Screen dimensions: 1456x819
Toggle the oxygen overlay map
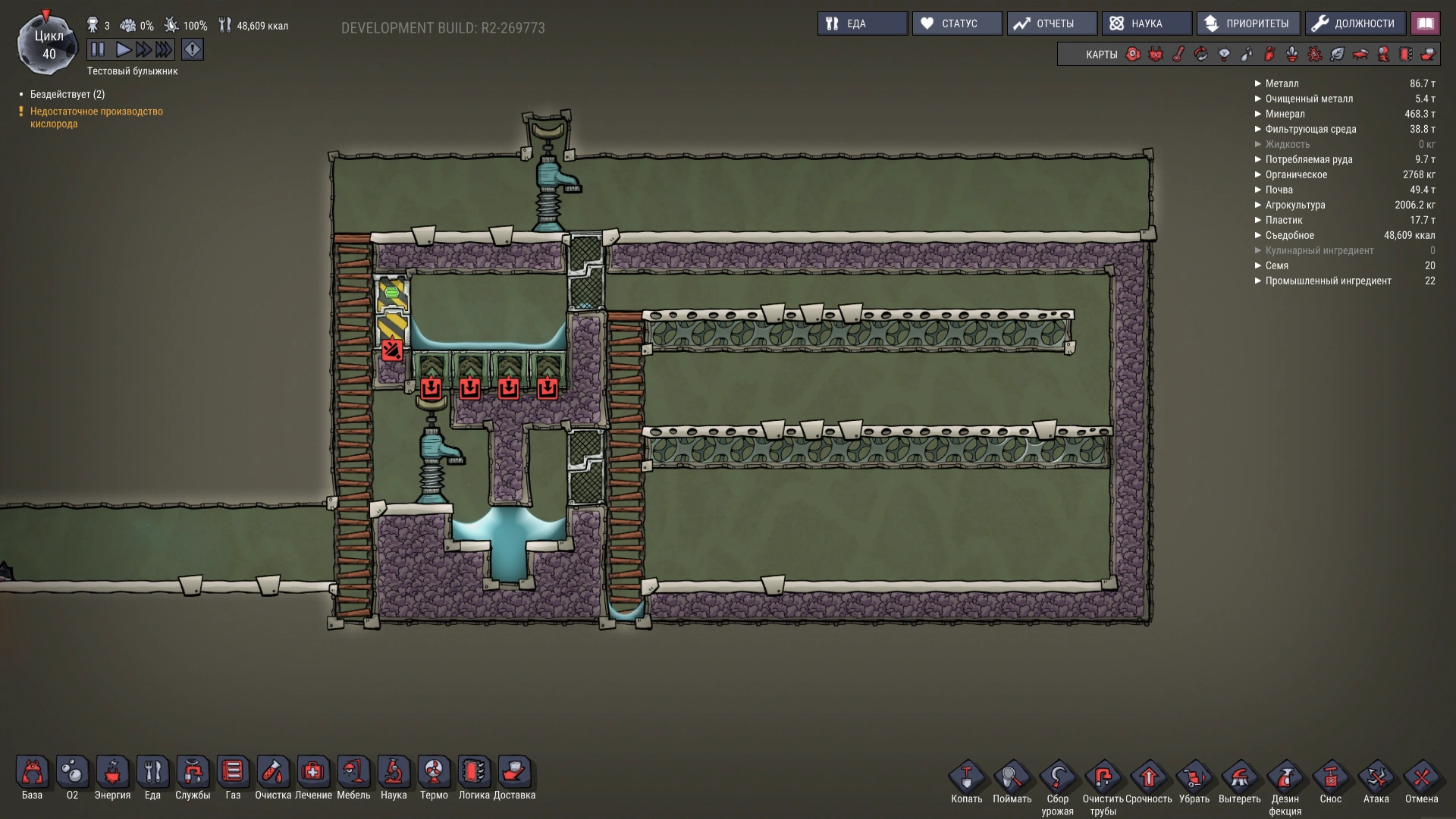click(x=1133, y=55)
